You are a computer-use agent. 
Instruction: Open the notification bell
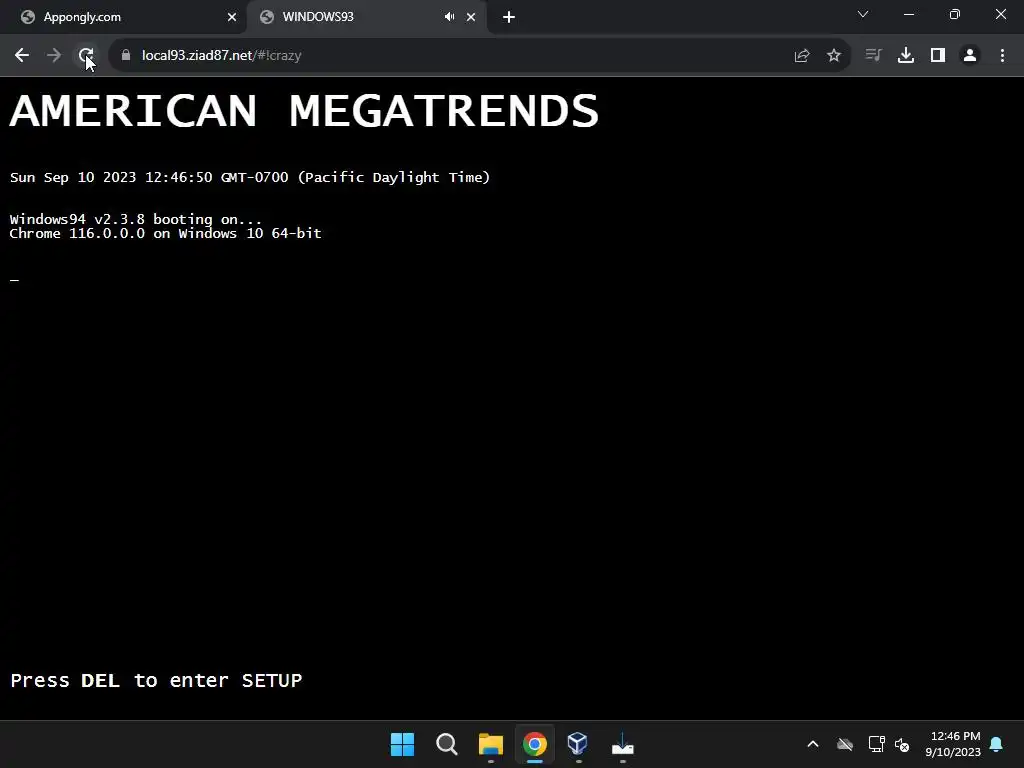pyautogui.click(x=997, y=744)
